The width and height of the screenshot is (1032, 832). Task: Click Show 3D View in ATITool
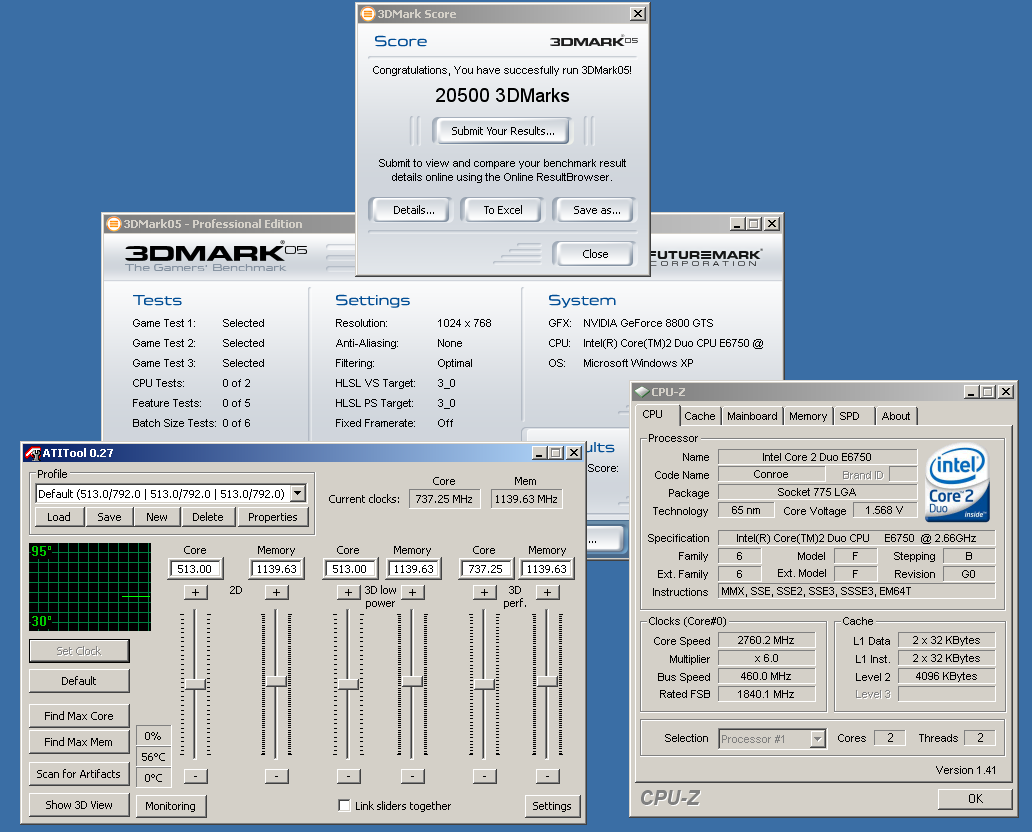pos(79,805)
